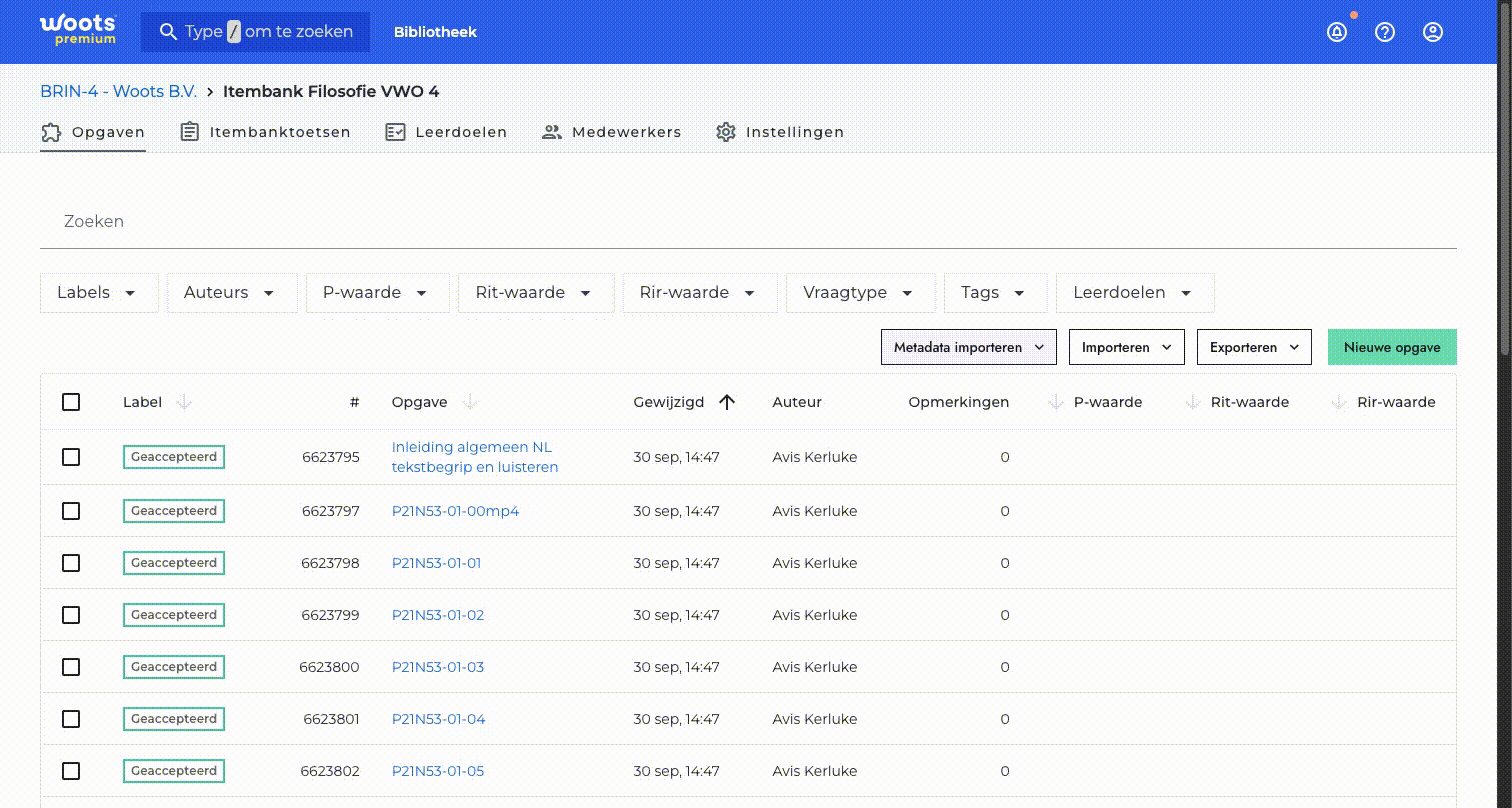Viewport: 1512px width, 808px height.
Task: Open the Tags filter dropdown
Action: [x=996, y=293]
